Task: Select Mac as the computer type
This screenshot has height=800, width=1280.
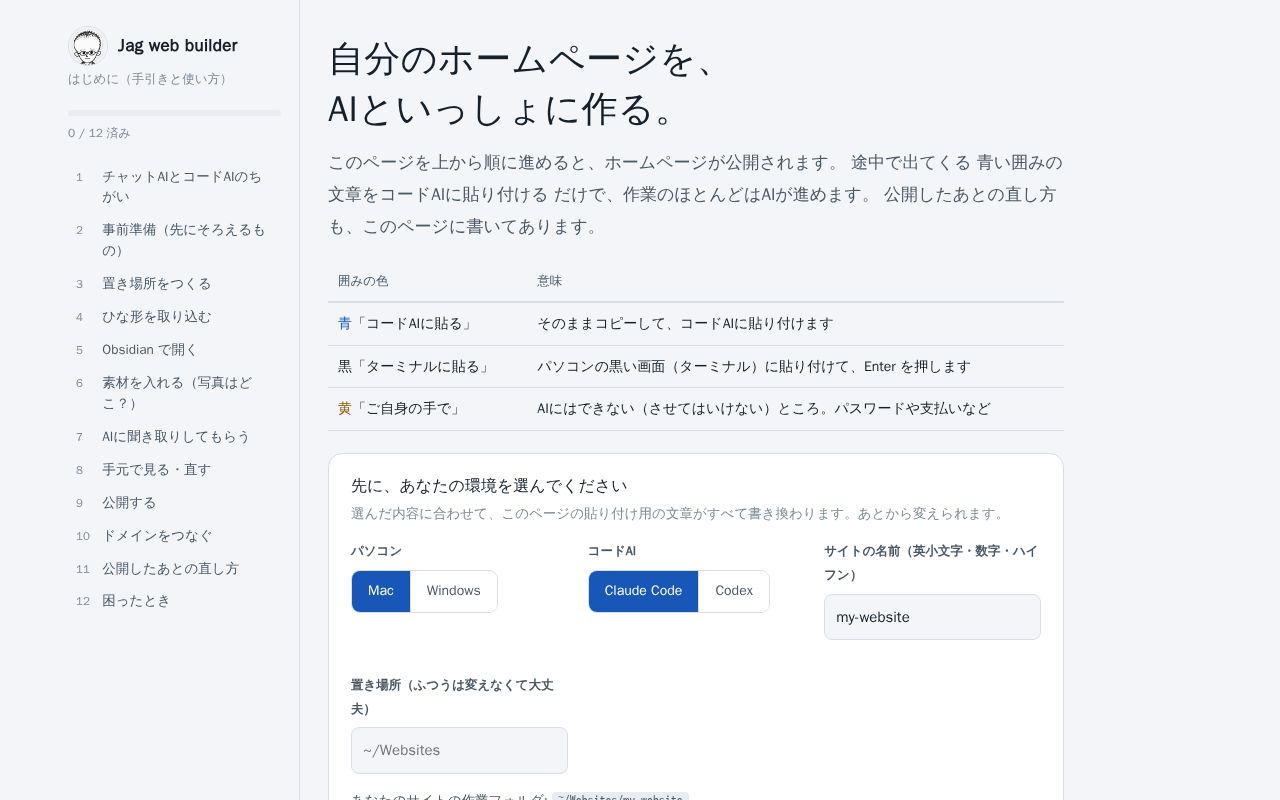Action: (381, 591)
